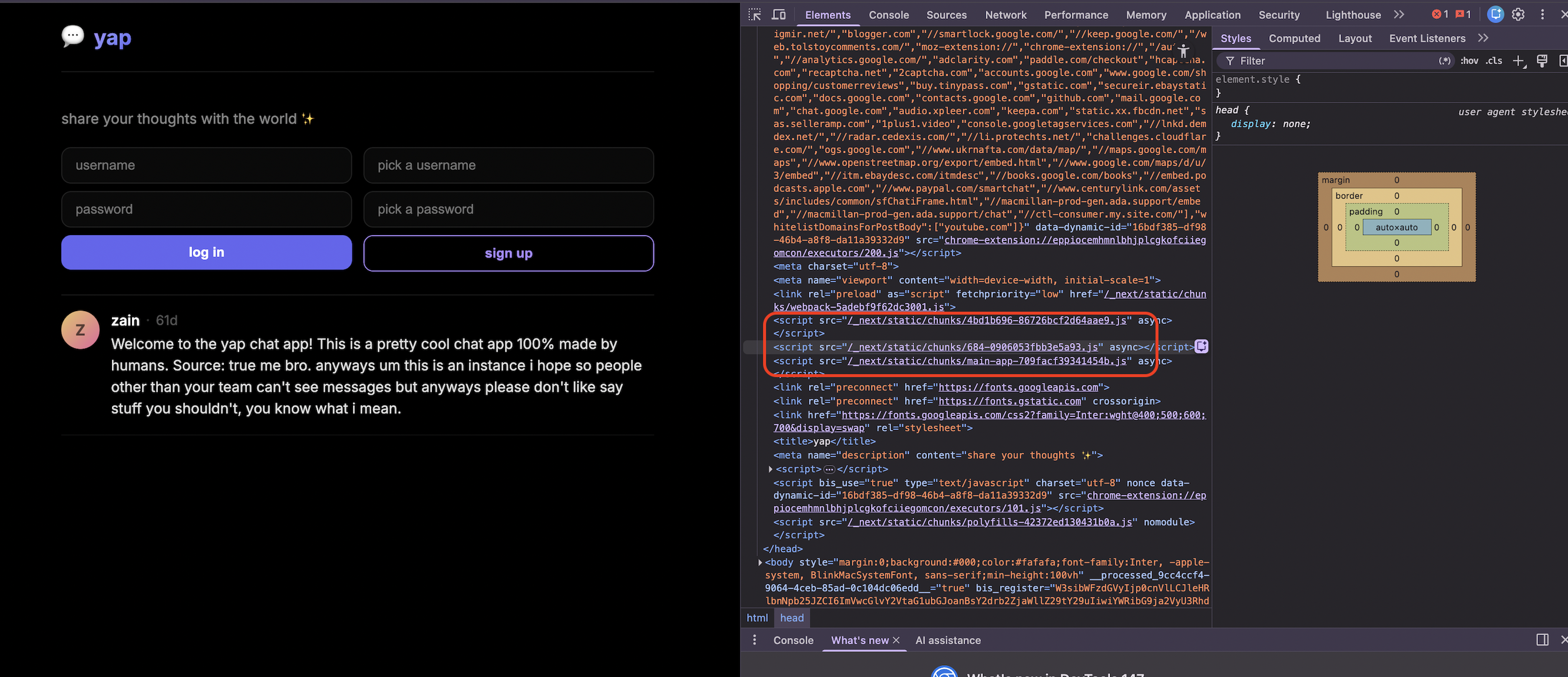The width and height of the screenshot is (1568, 677).
Task: Click the new style rule plus icon
Action: [x=1519, y=61]
